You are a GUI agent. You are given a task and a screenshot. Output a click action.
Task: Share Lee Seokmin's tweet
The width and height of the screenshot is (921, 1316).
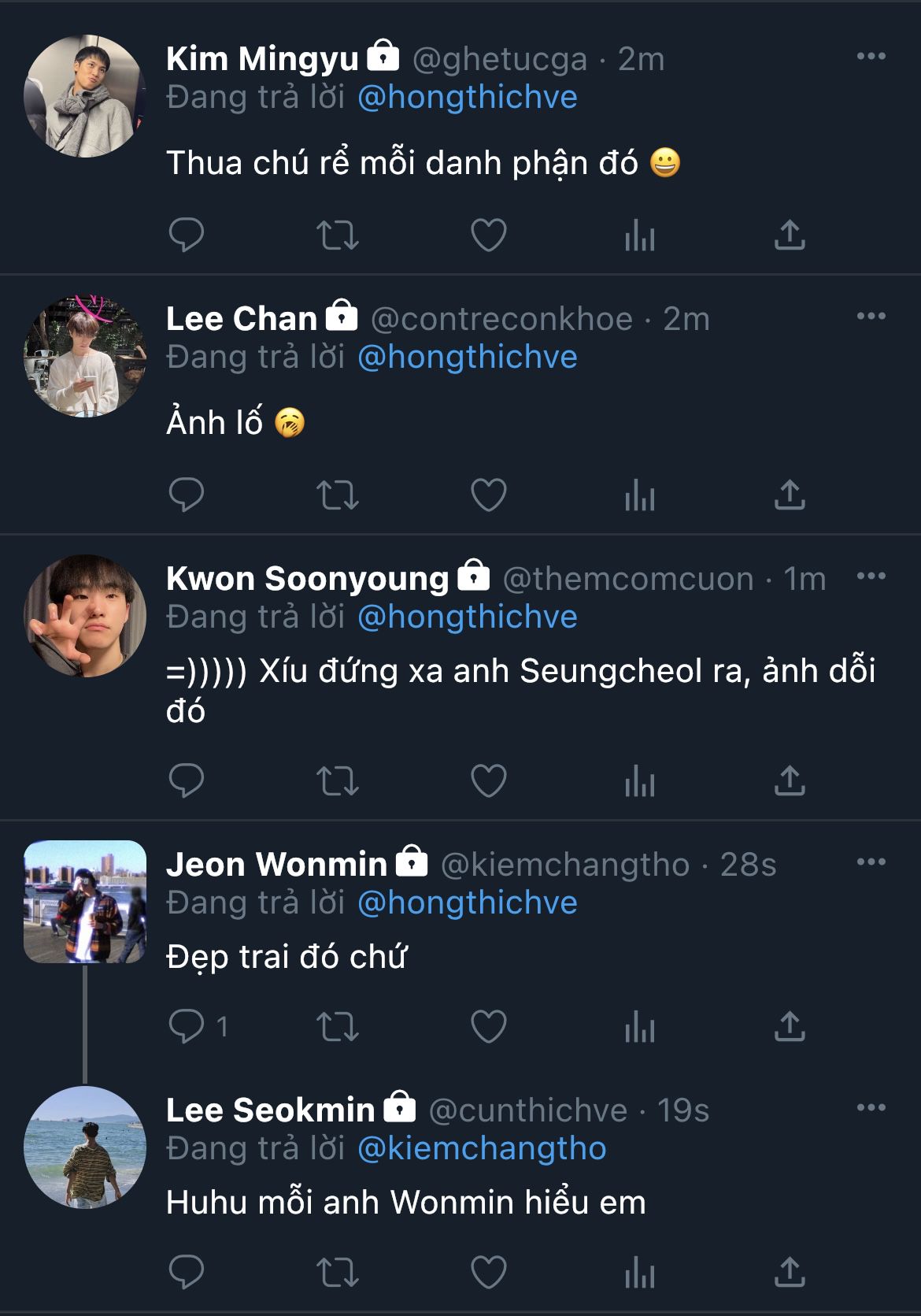790,1272
